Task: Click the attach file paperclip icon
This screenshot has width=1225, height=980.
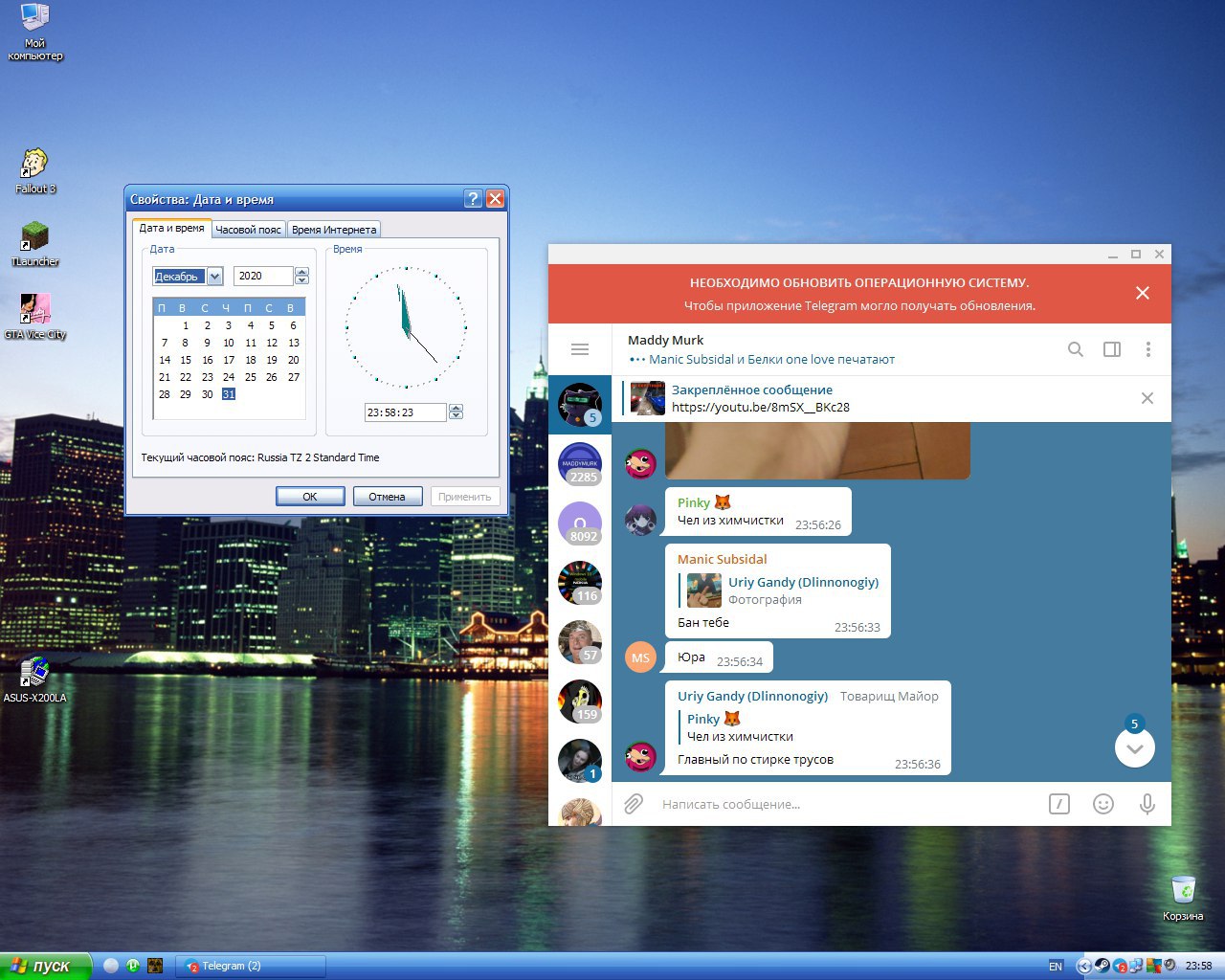Action: (634, 804)
